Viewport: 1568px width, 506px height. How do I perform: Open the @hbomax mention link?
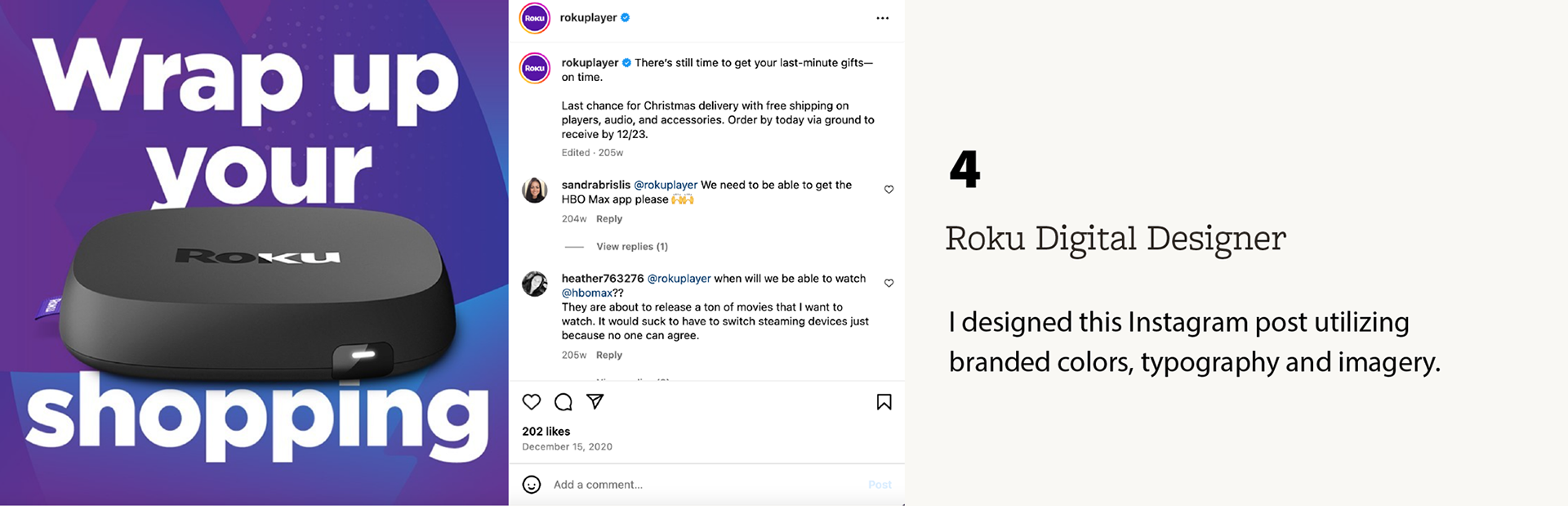(x=586, y=293)
